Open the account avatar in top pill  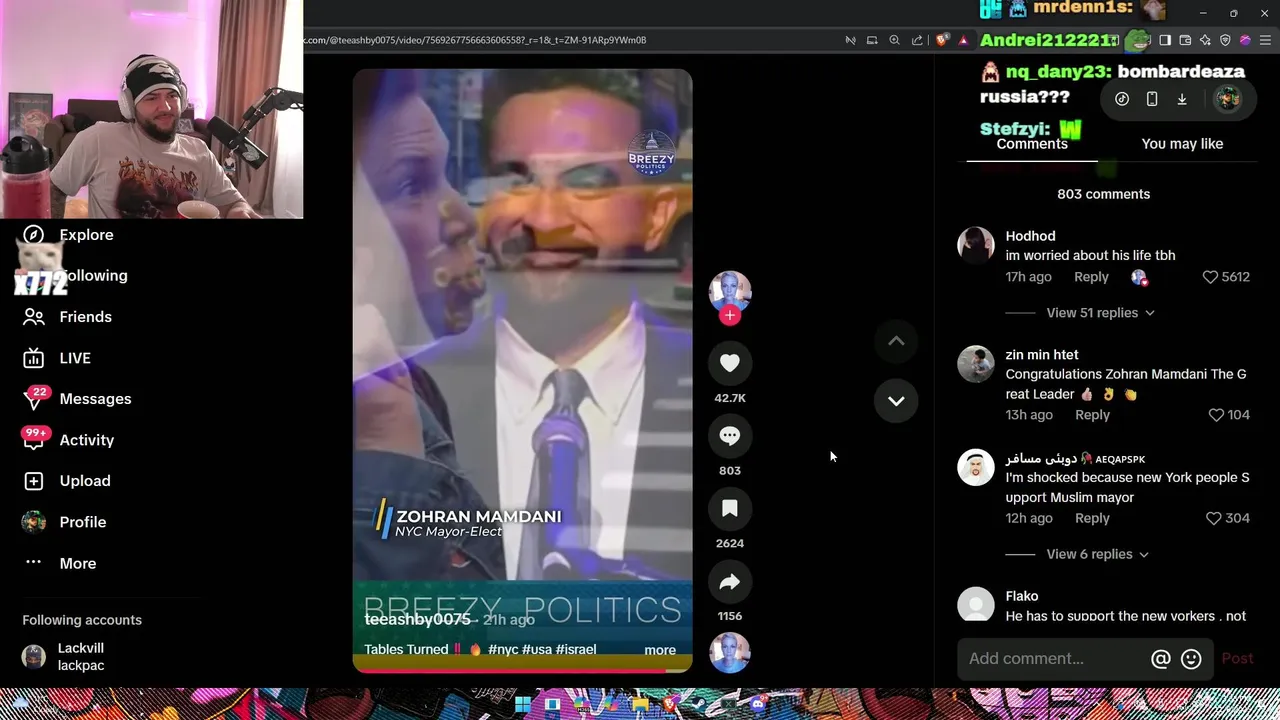[x=1227, y=99]
